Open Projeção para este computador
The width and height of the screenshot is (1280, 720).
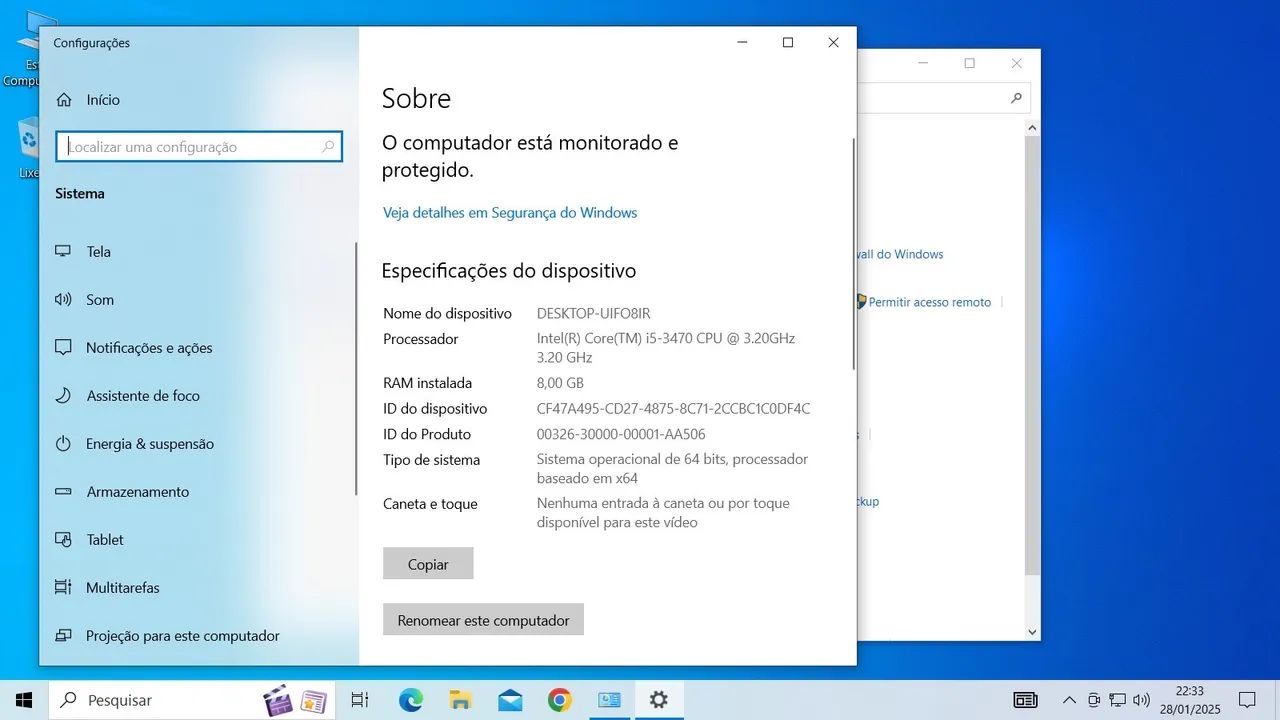tap(182, 636)
